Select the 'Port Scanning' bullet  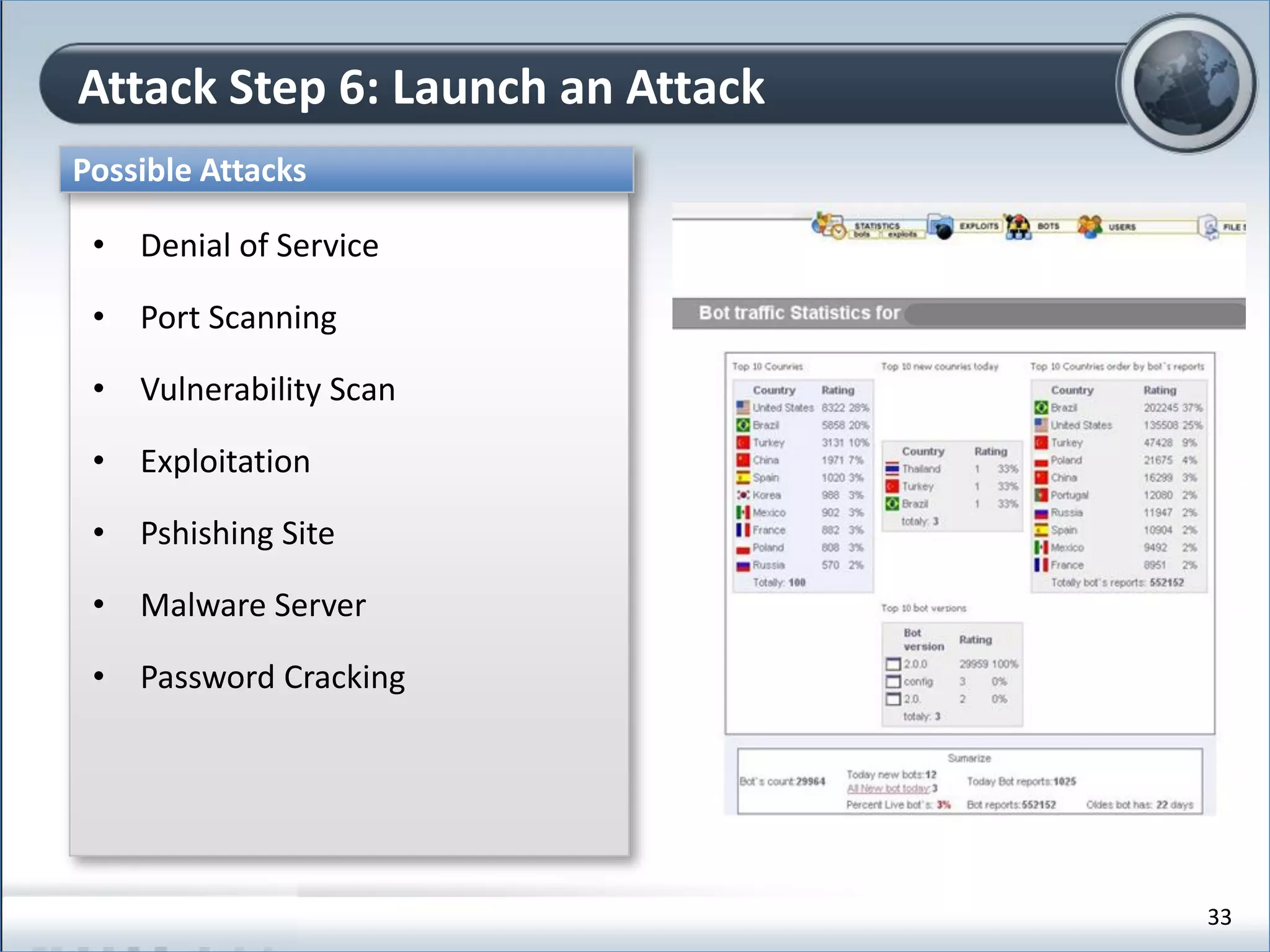[x=238, y=317]
